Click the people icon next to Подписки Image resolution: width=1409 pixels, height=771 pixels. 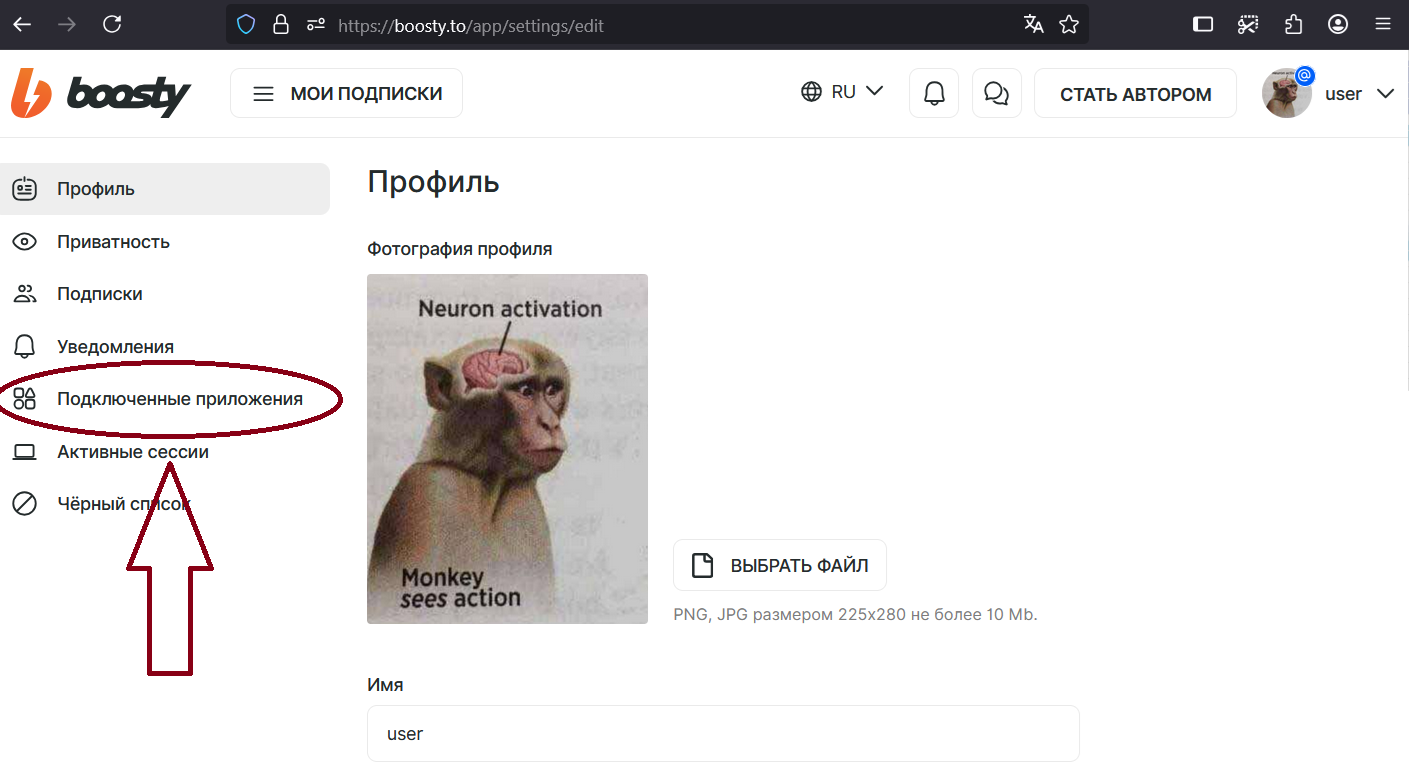[x=25, y=294]
